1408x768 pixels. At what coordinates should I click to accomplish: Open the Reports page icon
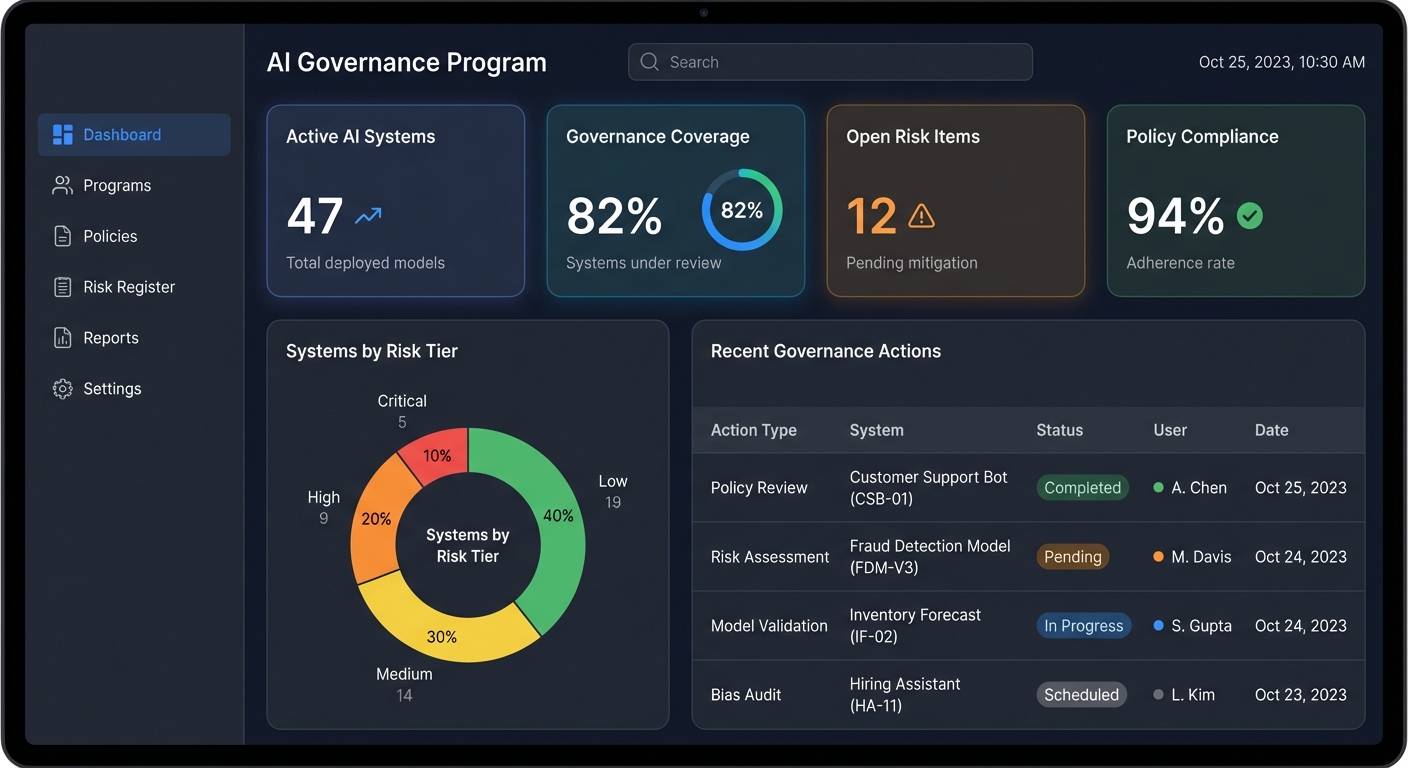coord(61,337)
